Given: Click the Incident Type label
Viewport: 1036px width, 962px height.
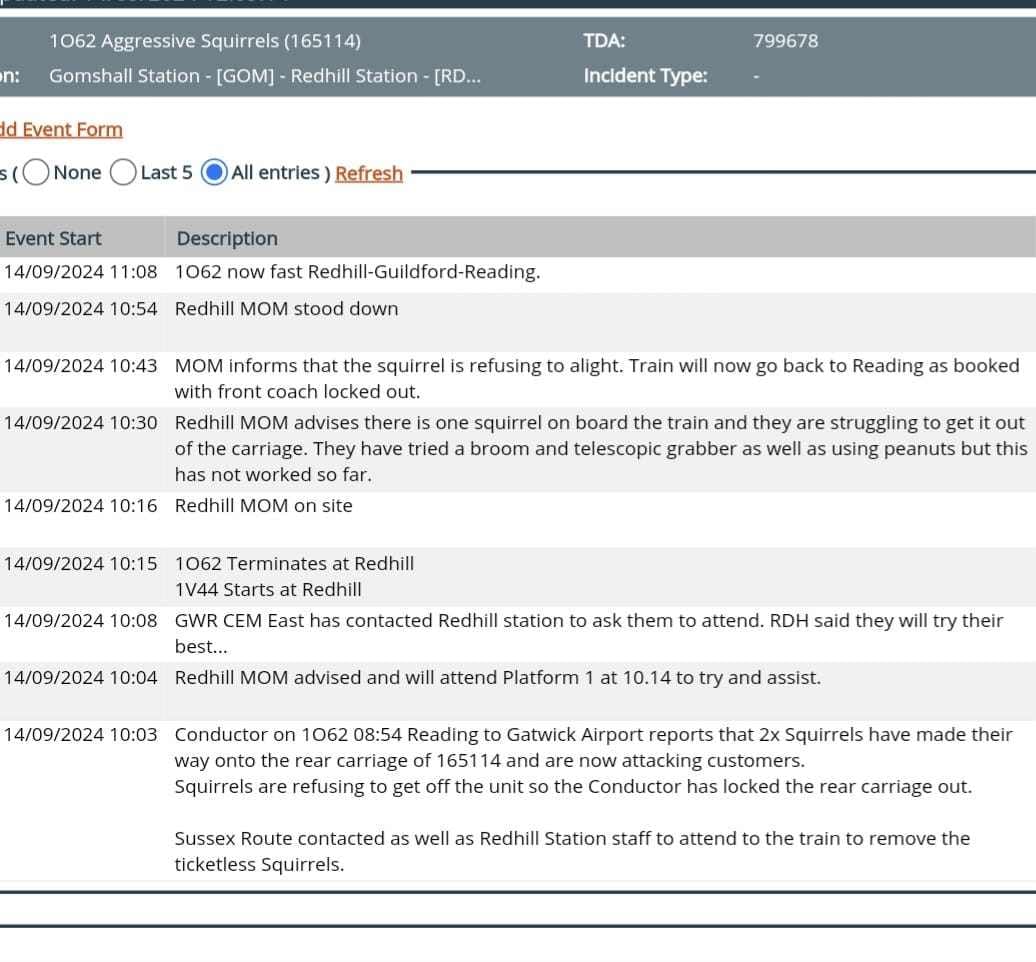Looking at the screenshot, I should pos(645,76).
